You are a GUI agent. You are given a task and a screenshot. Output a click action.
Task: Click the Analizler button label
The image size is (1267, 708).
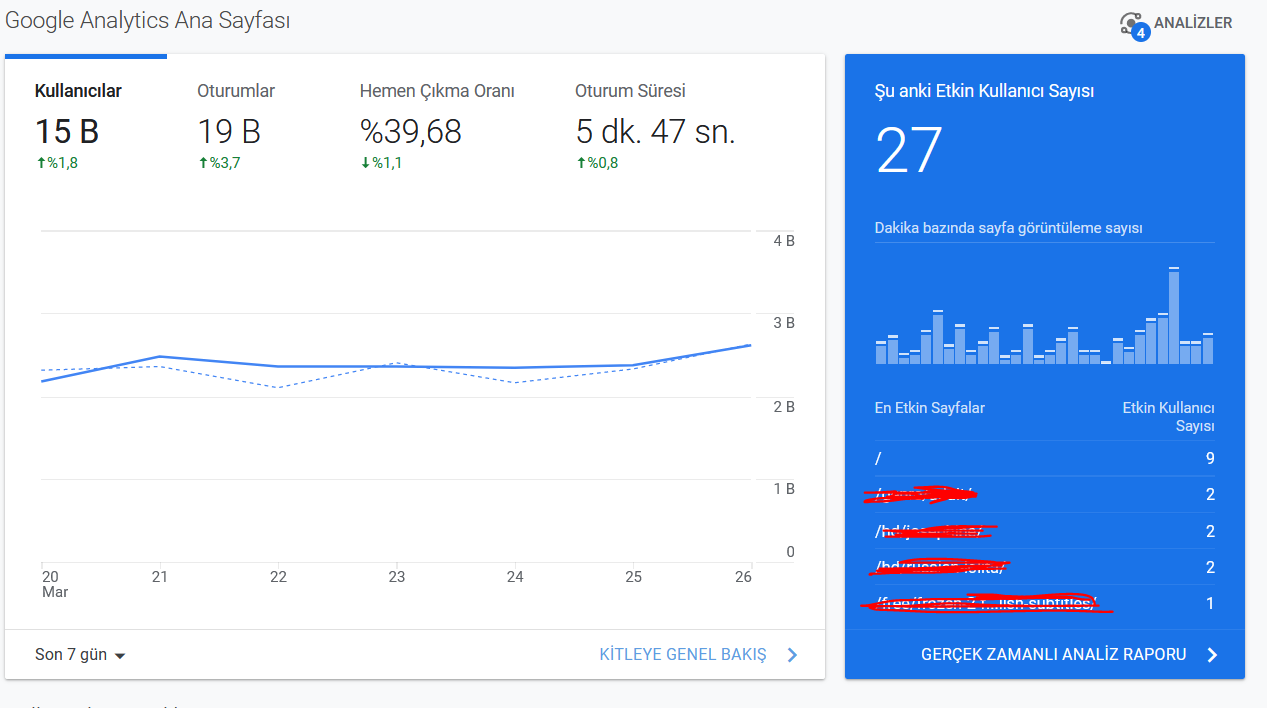1193,23
